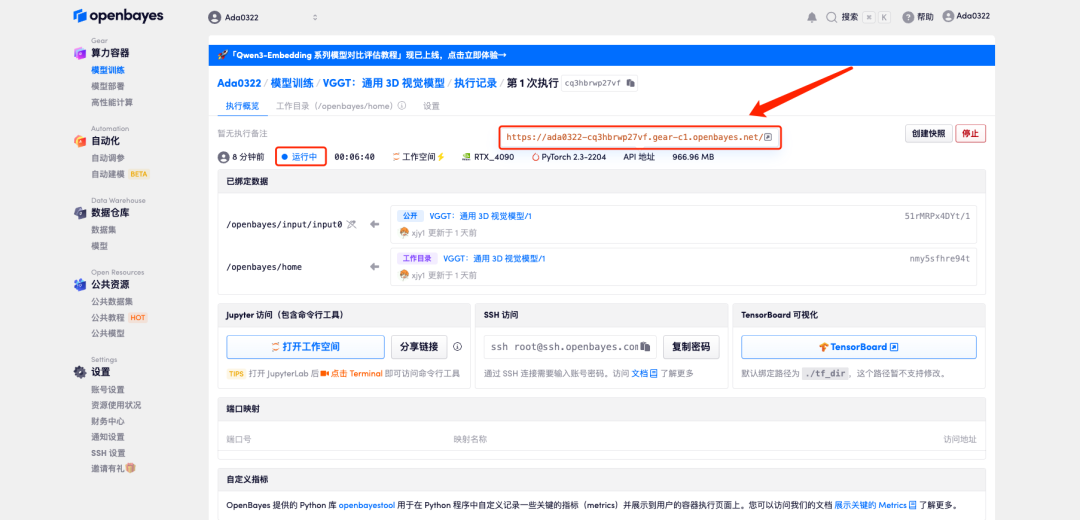
Task: Switch to the 工作目录 tab
Action: pos(341,106)
